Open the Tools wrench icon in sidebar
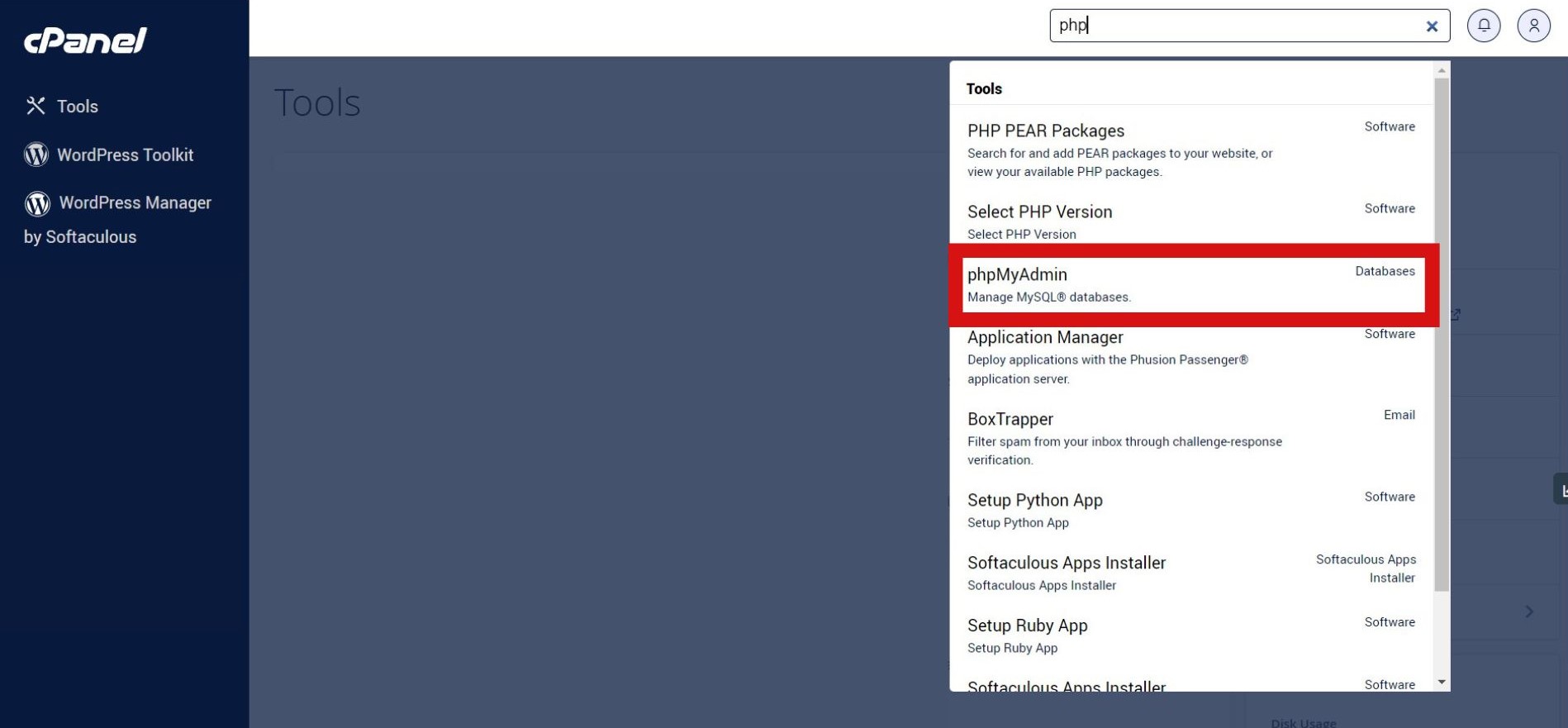The image size is (1568, 728). (36, 106)
